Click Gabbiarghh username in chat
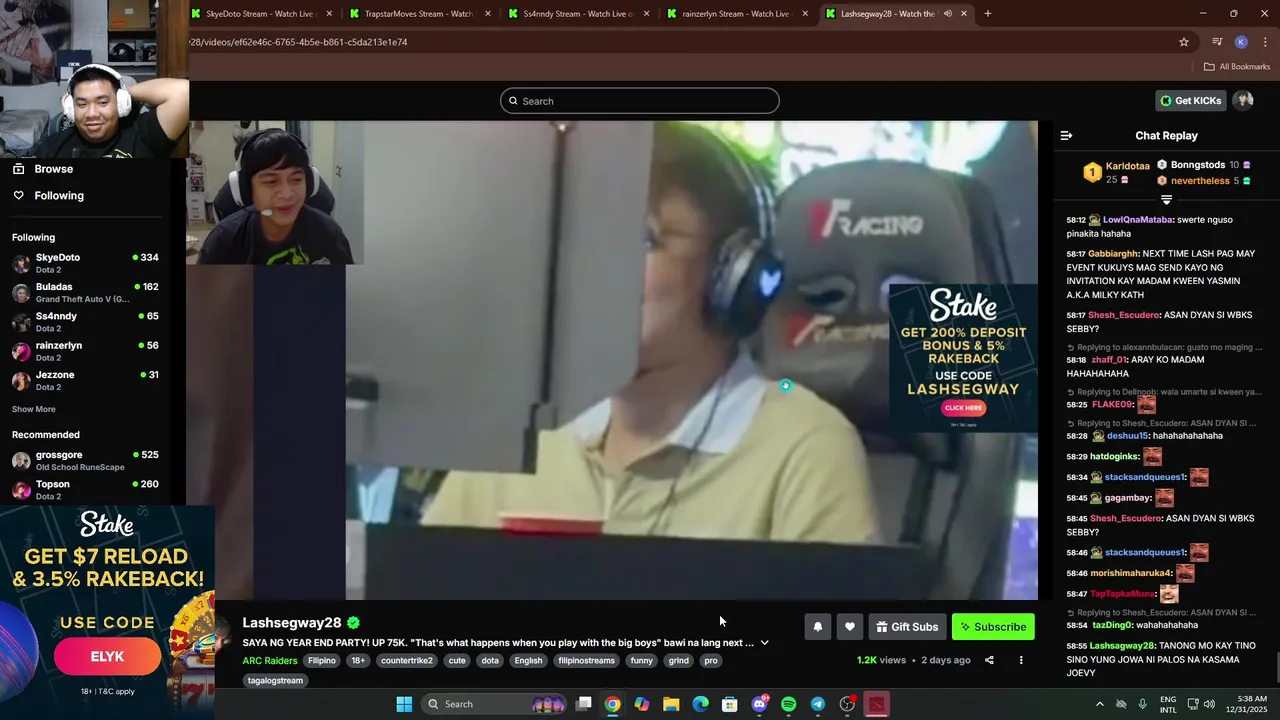Image resolution: width=1280 pixels, height=720 pixels. pos(1112,254)
